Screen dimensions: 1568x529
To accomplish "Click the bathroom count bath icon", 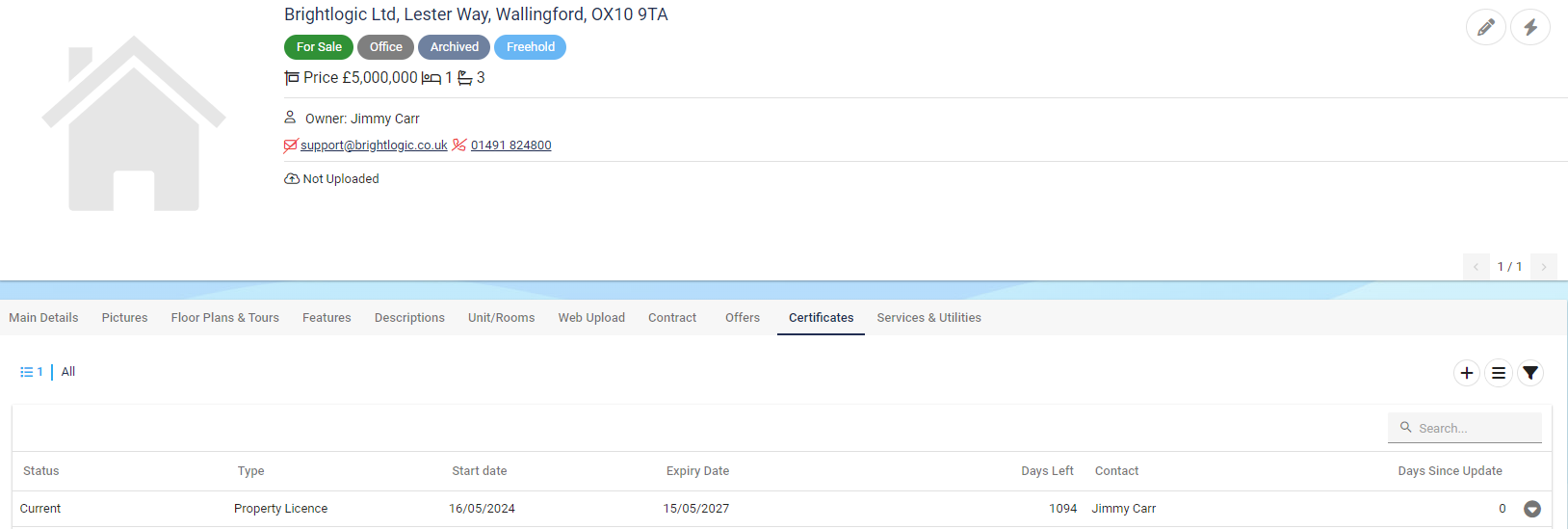I will click(x=465, y=78).
